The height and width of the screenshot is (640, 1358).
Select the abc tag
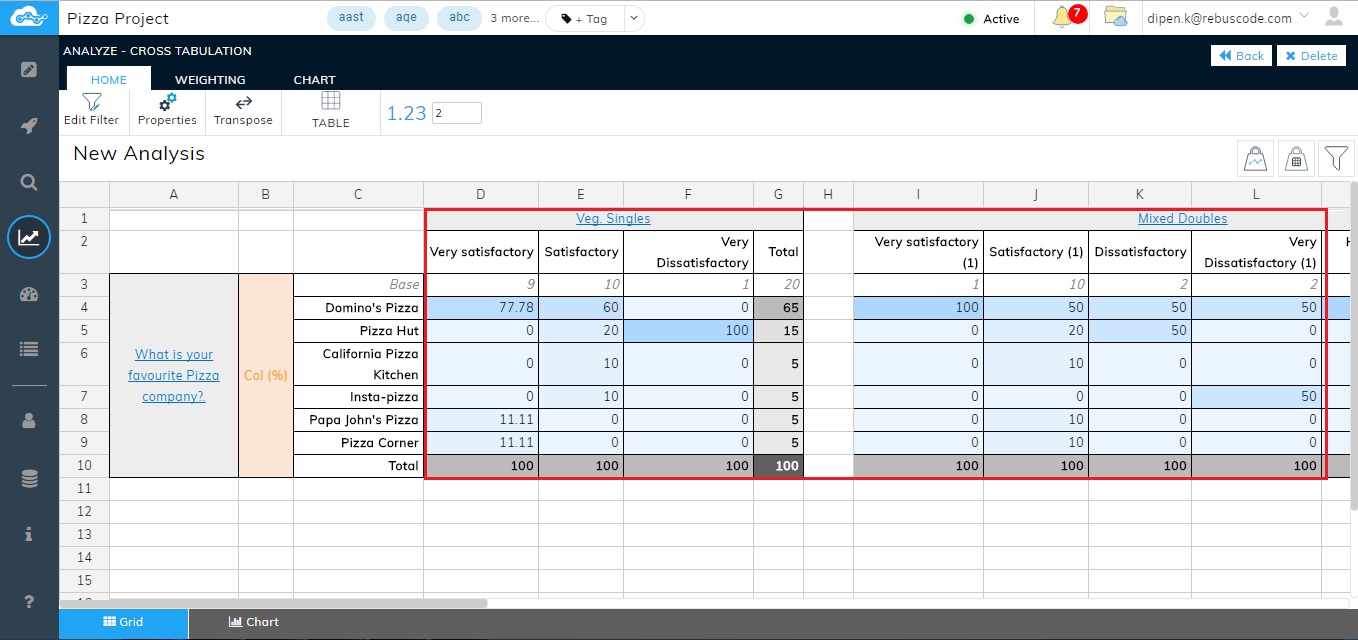pos(459,18)
